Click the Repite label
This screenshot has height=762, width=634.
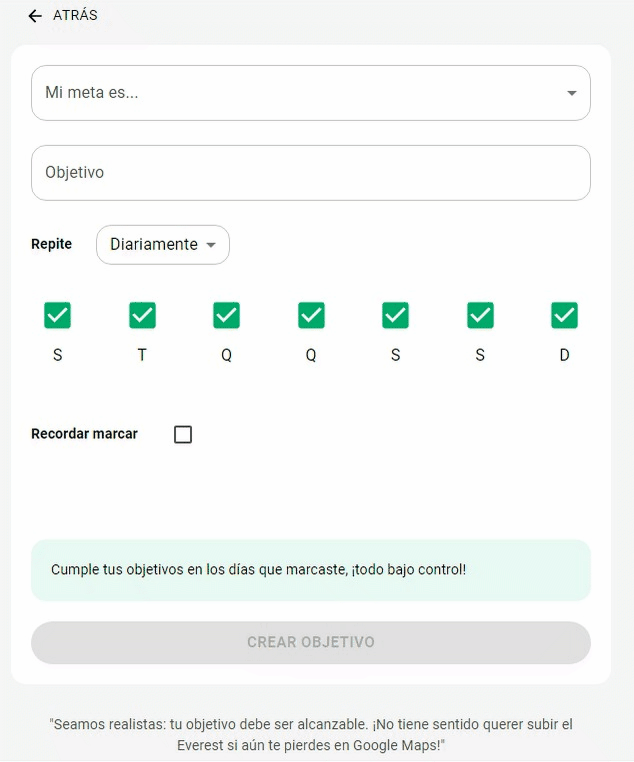(x=51, y=244)
